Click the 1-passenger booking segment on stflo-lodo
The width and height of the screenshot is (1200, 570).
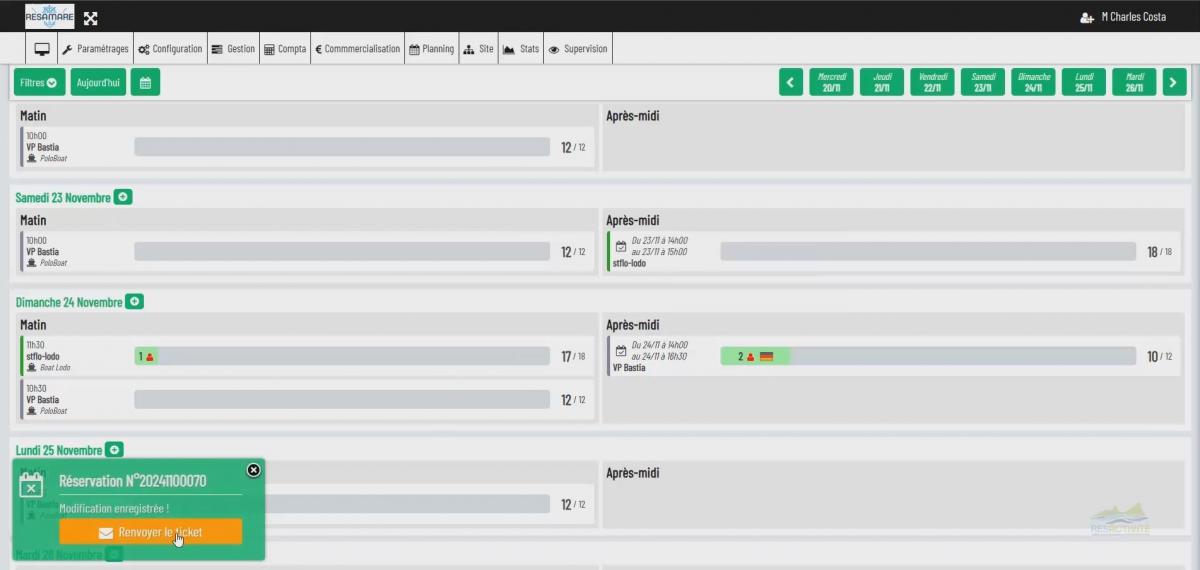point(146,356)
